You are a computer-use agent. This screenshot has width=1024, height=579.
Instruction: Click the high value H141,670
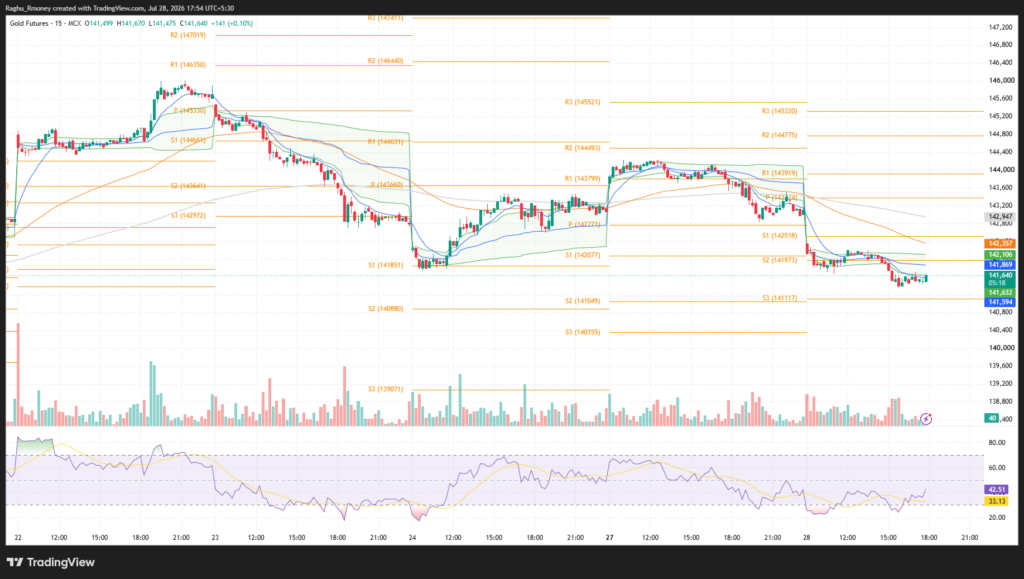[131, 23]
